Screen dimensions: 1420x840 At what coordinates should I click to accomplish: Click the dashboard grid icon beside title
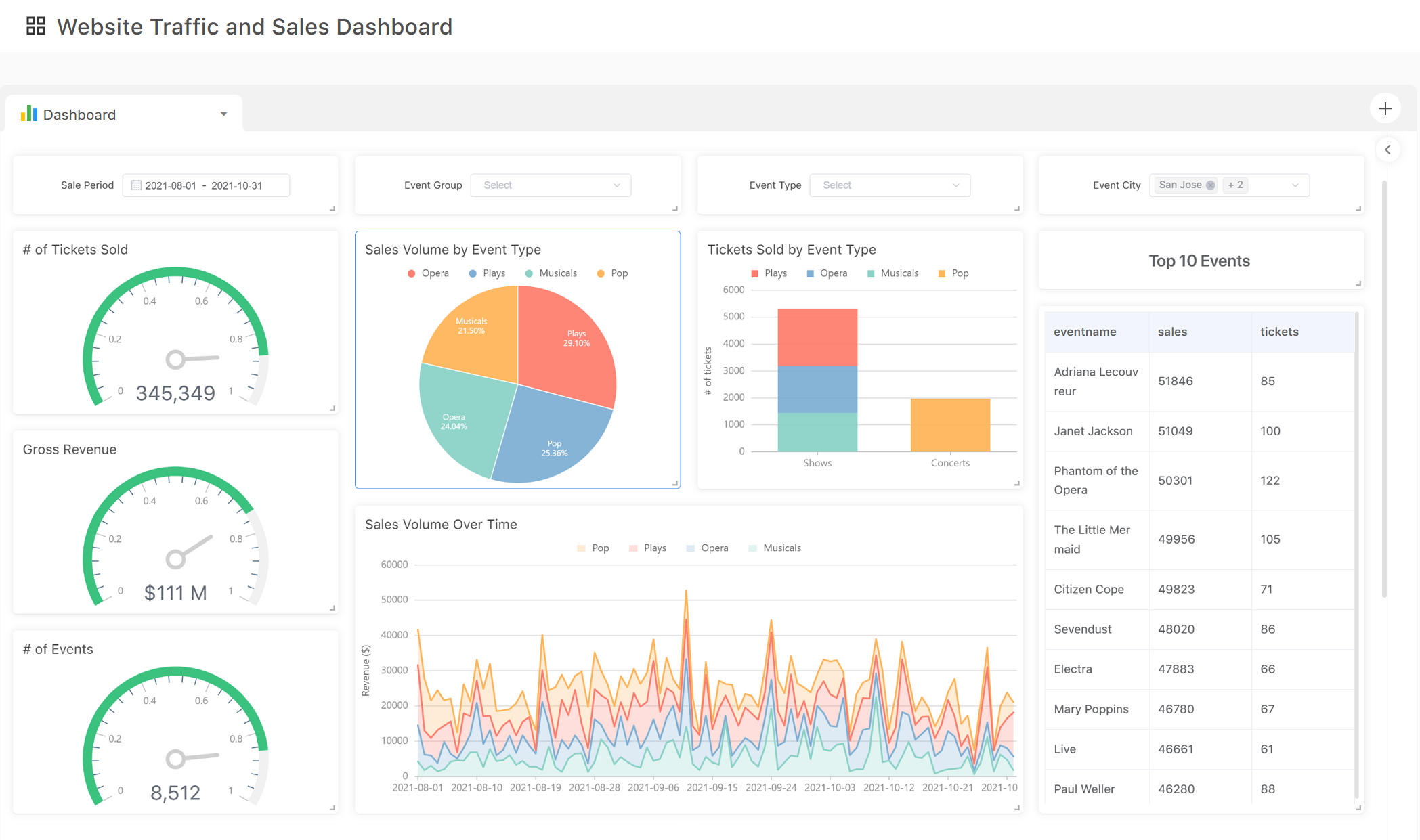[x=35, y=26]
